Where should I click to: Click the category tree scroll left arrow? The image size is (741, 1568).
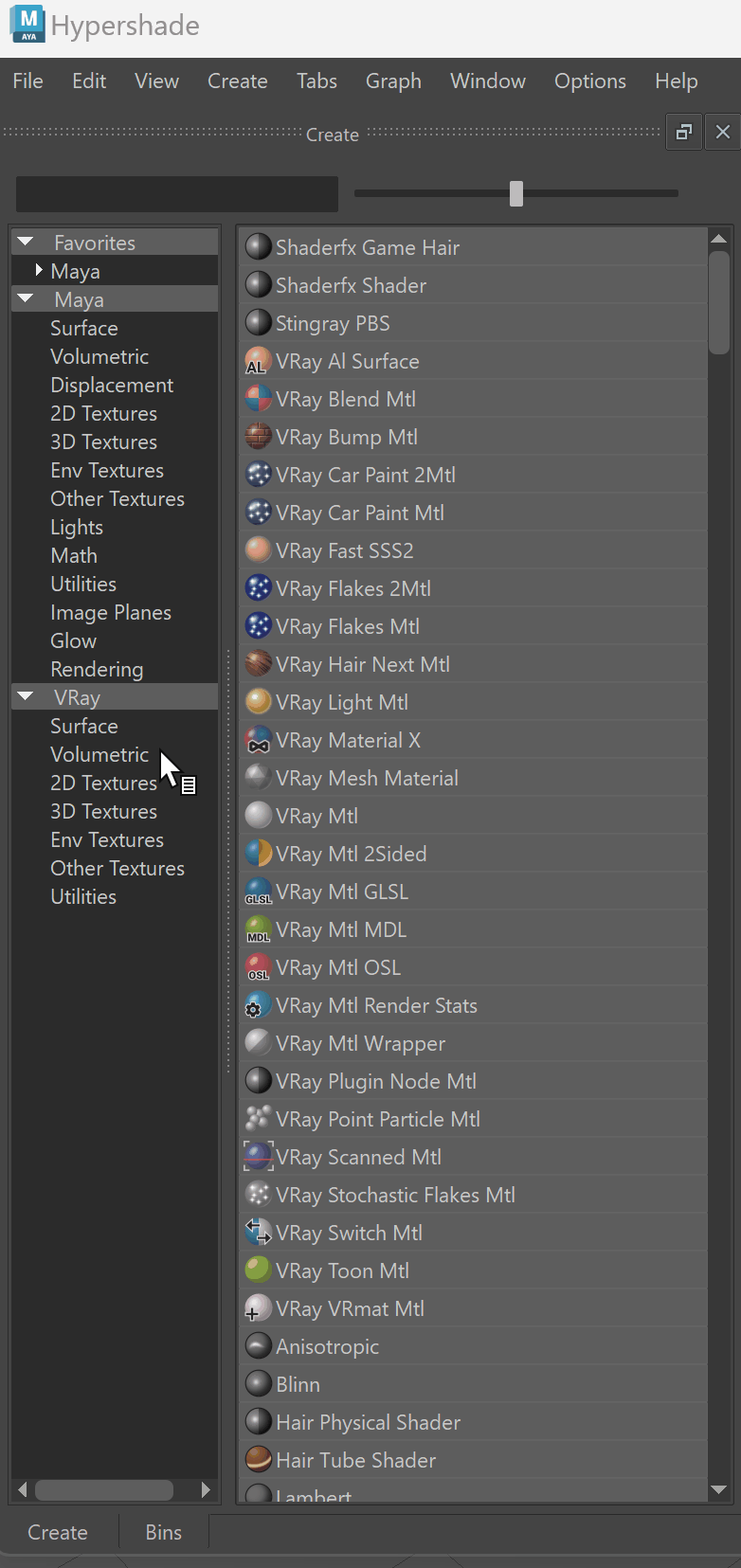point(23,1489)
